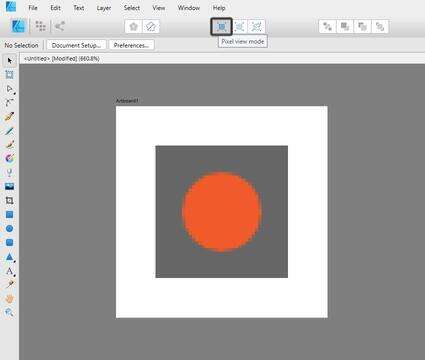Open the Text menu
Screen dimensions: 425x360
coord(79,8)
